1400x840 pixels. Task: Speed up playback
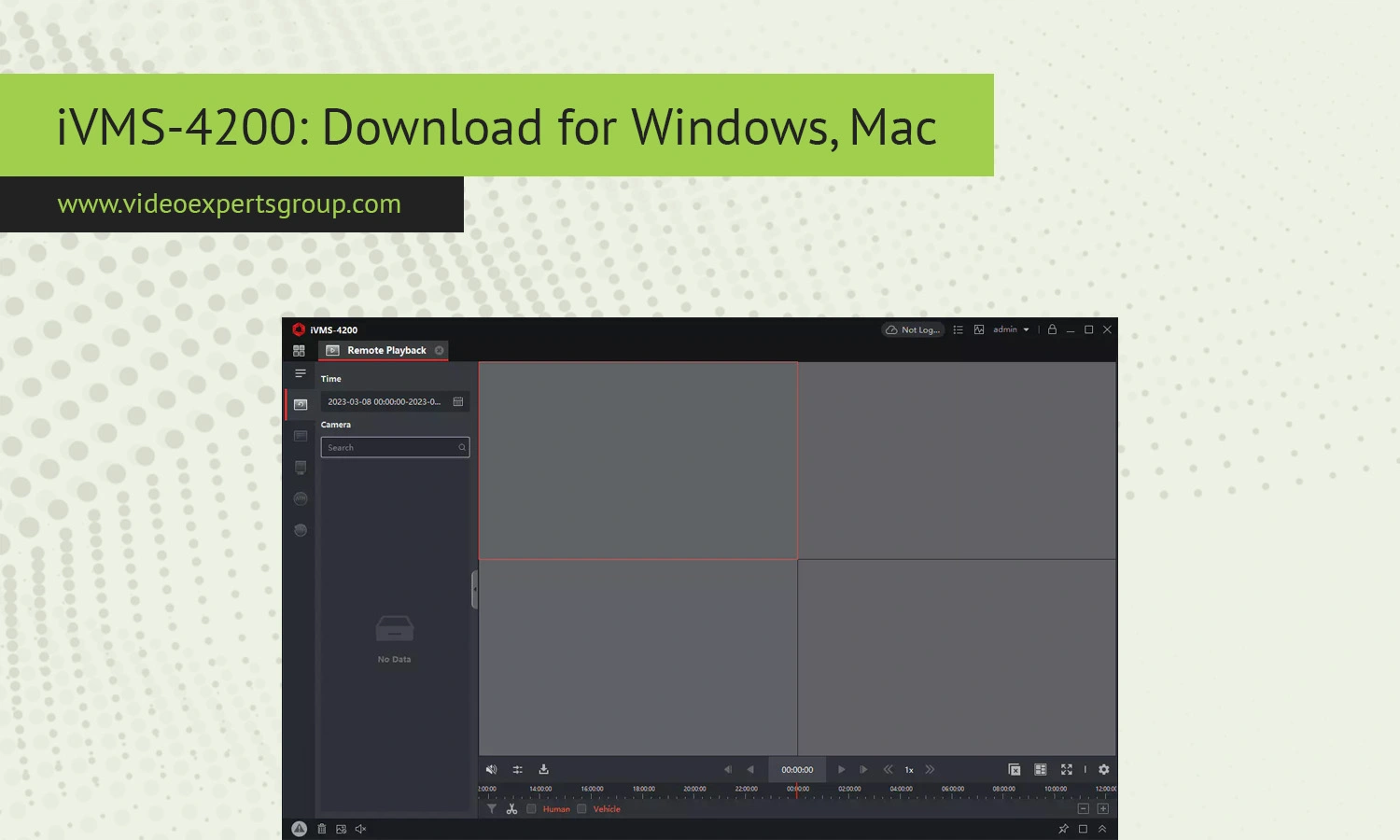point(930,770)
